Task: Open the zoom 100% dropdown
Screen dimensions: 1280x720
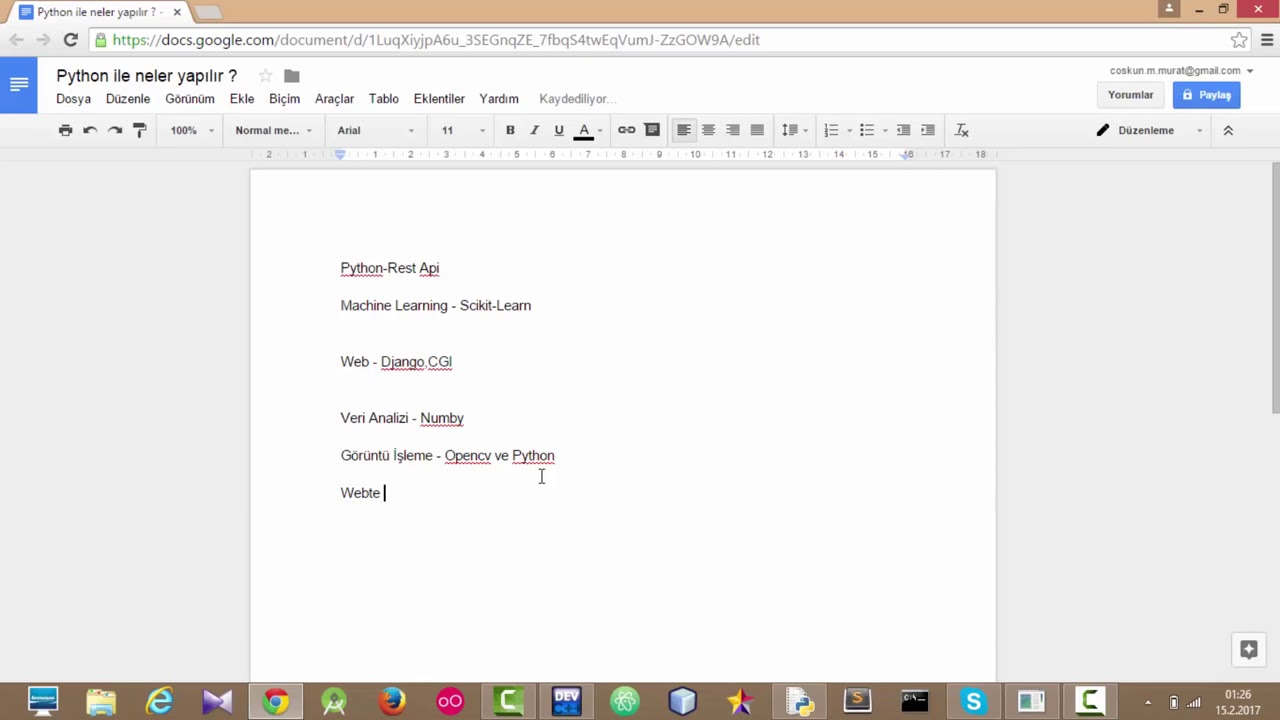Action: 192,130
